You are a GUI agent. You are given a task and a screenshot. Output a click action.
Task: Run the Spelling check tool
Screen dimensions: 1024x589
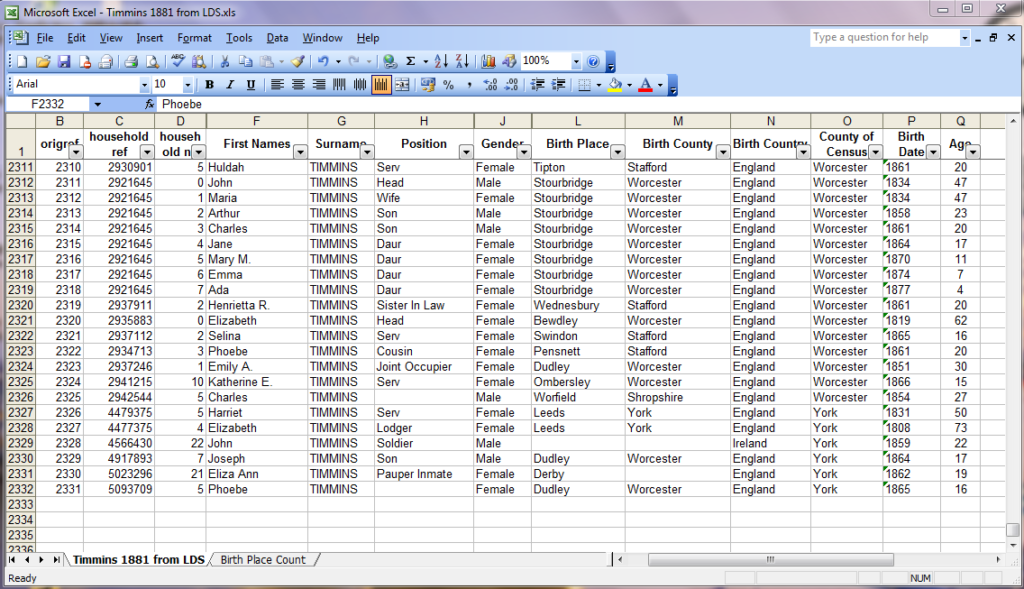[x=179, y=62]
